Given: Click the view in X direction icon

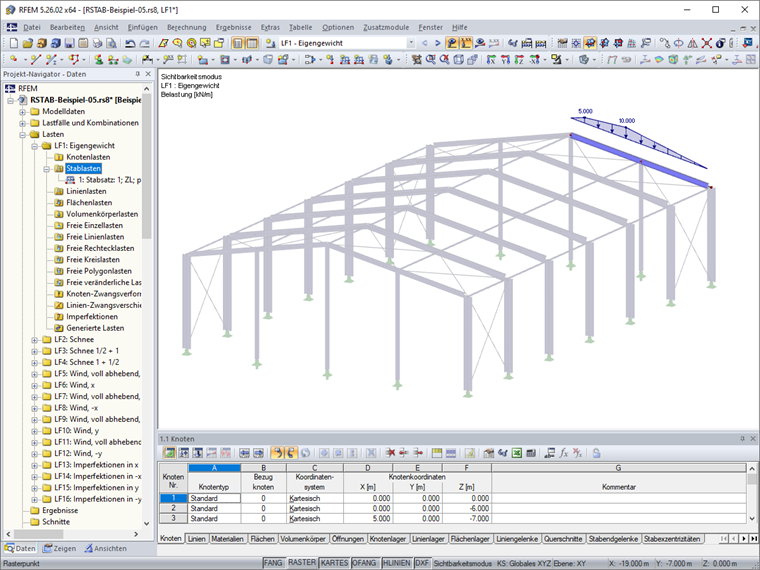Looking at the screenshot, I should pyautogui.click(x=491, y=60).
